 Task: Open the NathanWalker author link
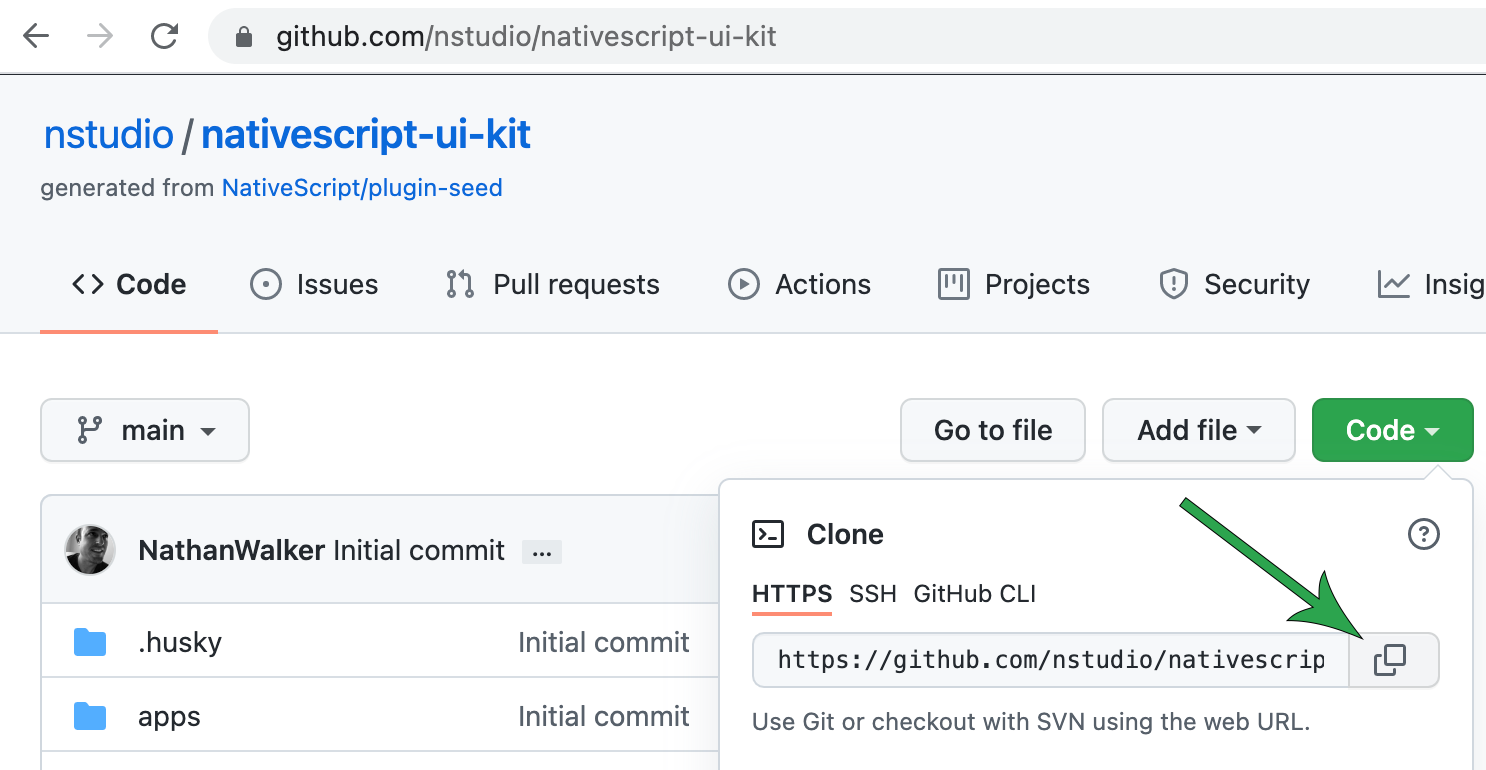(232, 550)
